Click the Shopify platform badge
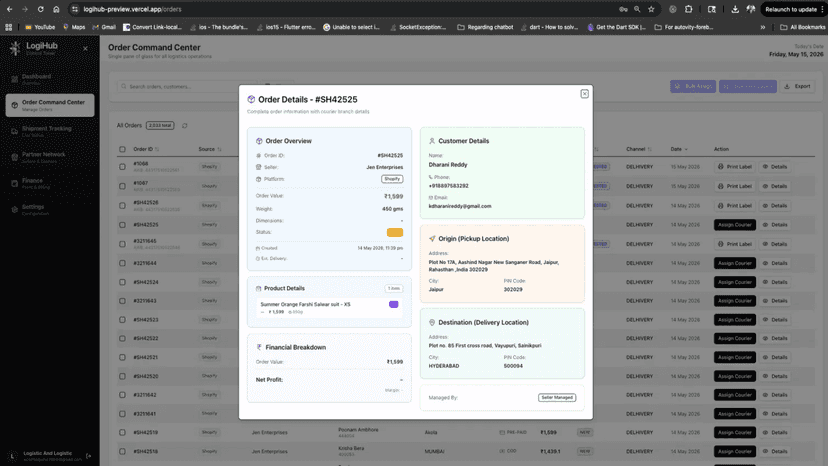Viewport: 828px width, 466px height. click(392, 179)
